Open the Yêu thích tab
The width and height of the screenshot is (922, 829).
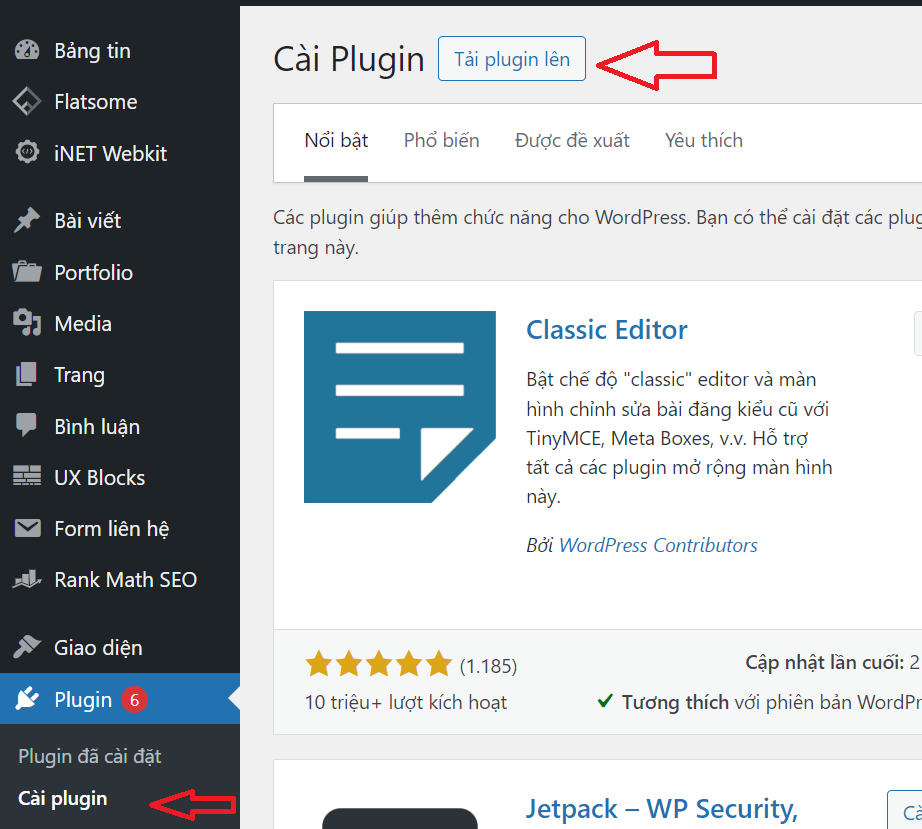coord(704,141)
